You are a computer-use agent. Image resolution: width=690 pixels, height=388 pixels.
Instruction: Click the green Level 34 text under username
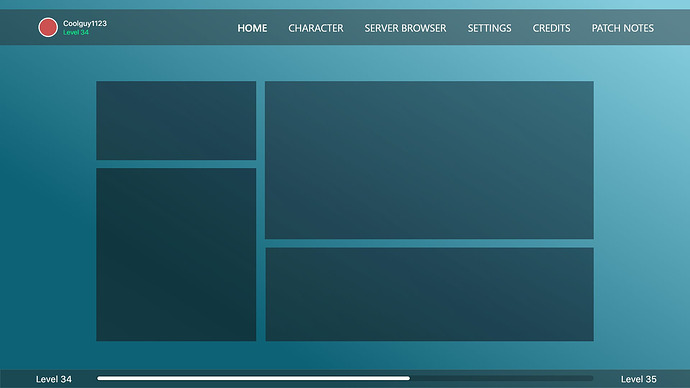[x=76, y=33]
